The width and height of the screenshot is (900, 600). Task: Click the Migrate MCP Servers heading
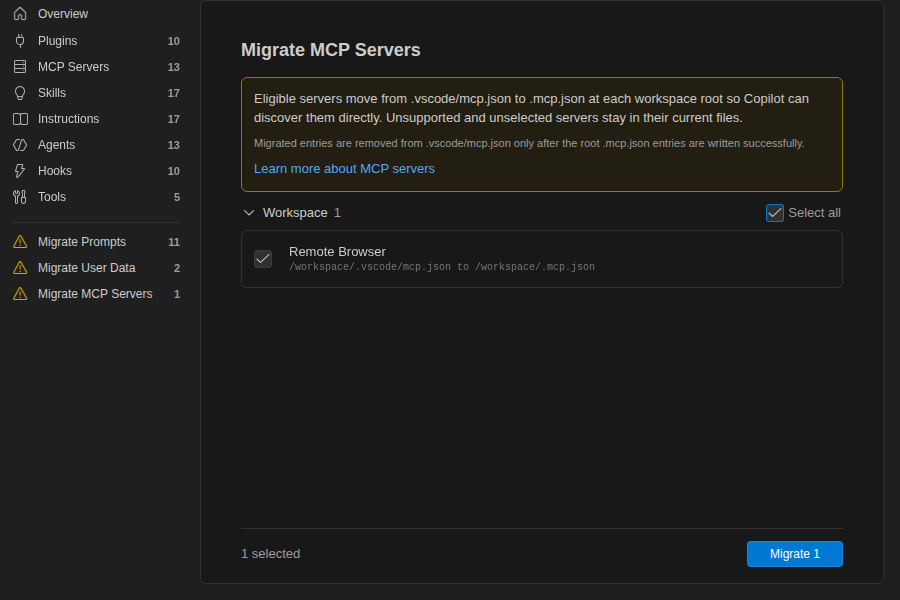click(331, 50)
